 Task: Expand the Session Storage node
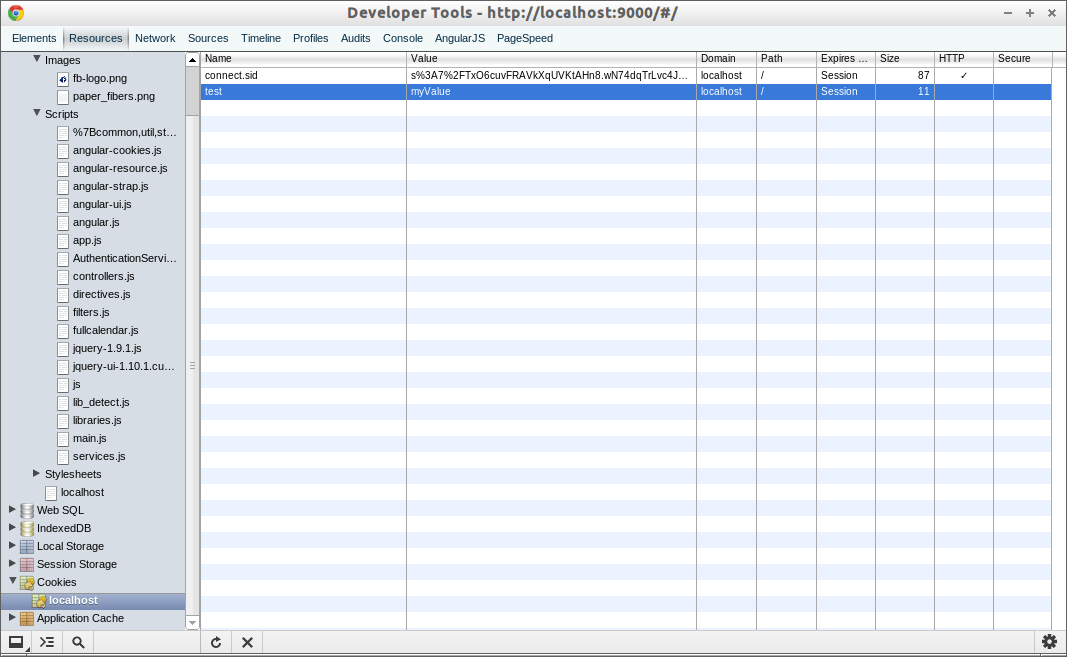tap(12, 563)
